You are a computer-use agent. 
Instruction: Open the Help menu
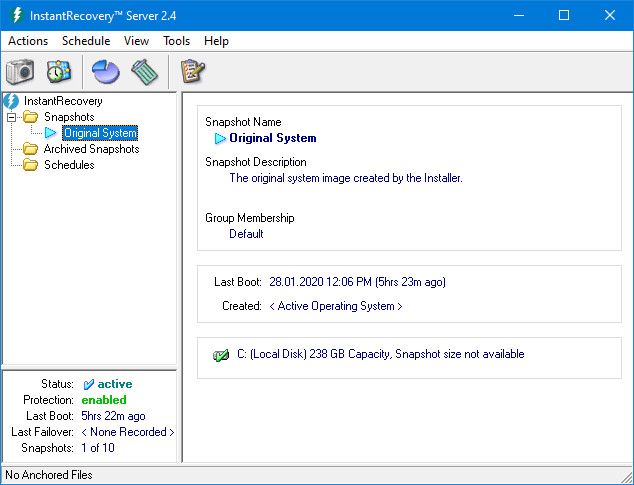click(216, 41)
